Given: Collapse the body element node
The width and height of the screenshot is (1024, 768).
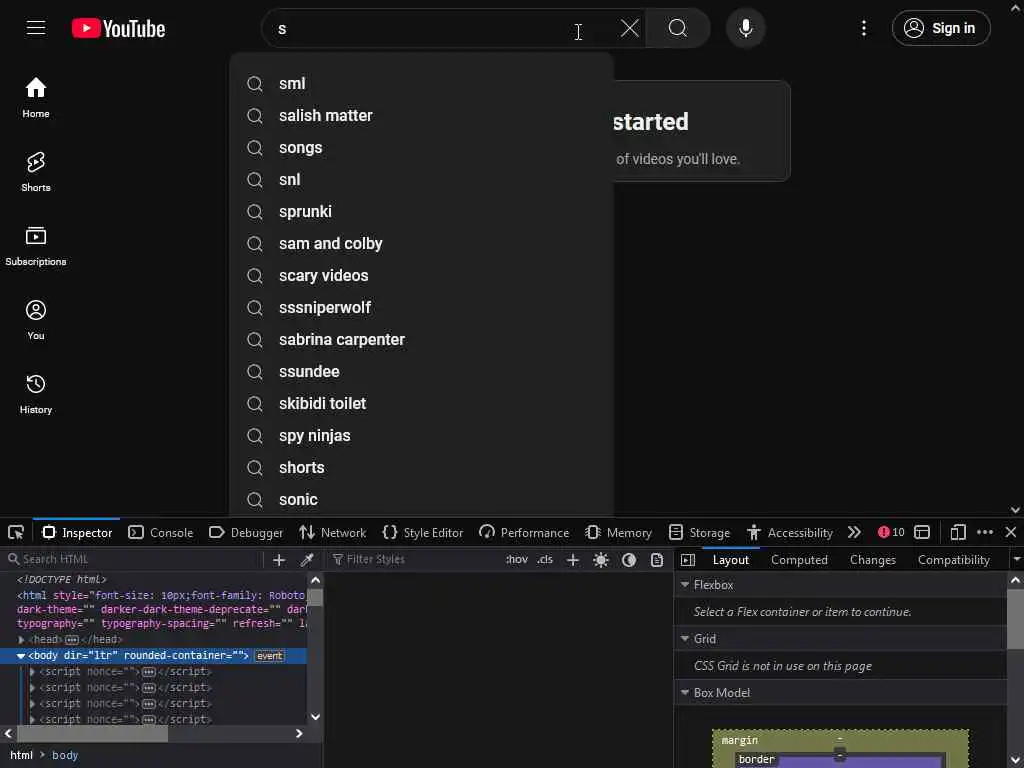Looking at the screenshot, I should coord(21,656).
